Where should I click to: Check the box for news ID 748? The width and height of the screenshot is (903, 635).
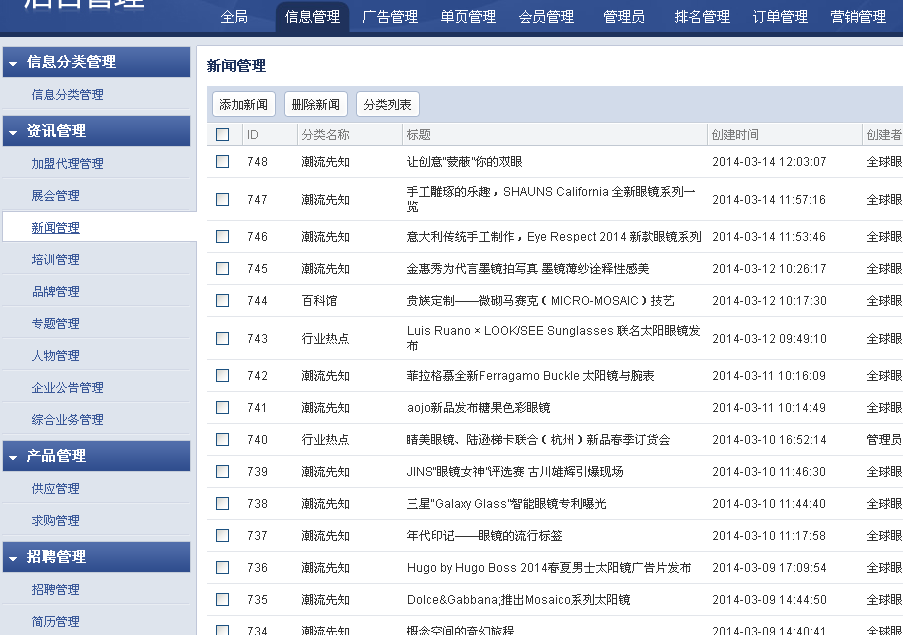click(x=222, y=162)
